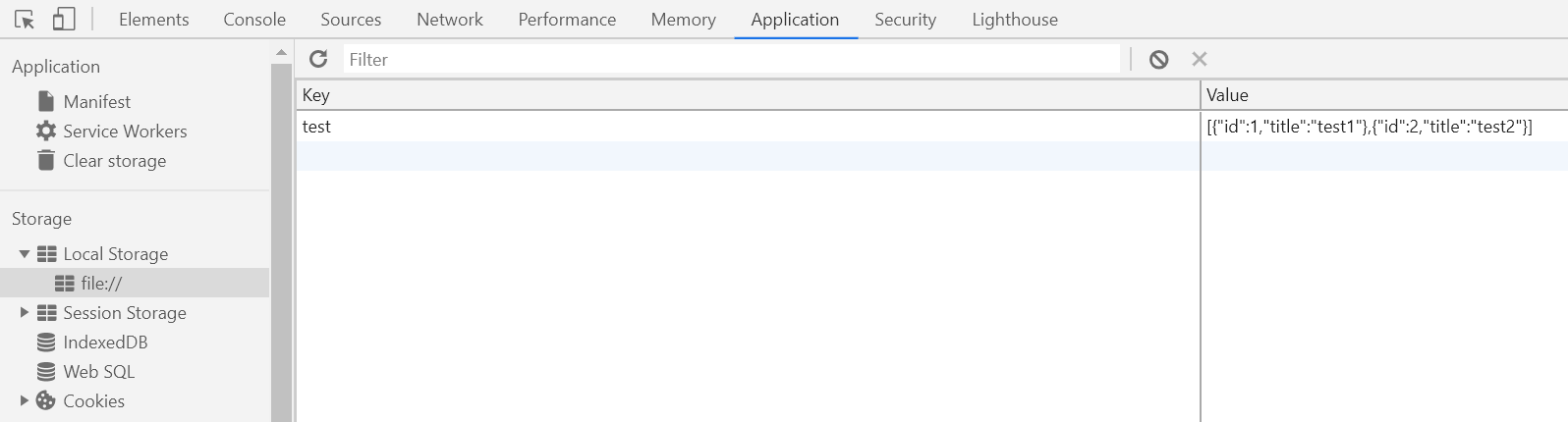The image size is (1568, 422).
Task: Collapse the Local Storage tree node
Action: [x=25, y=254]
